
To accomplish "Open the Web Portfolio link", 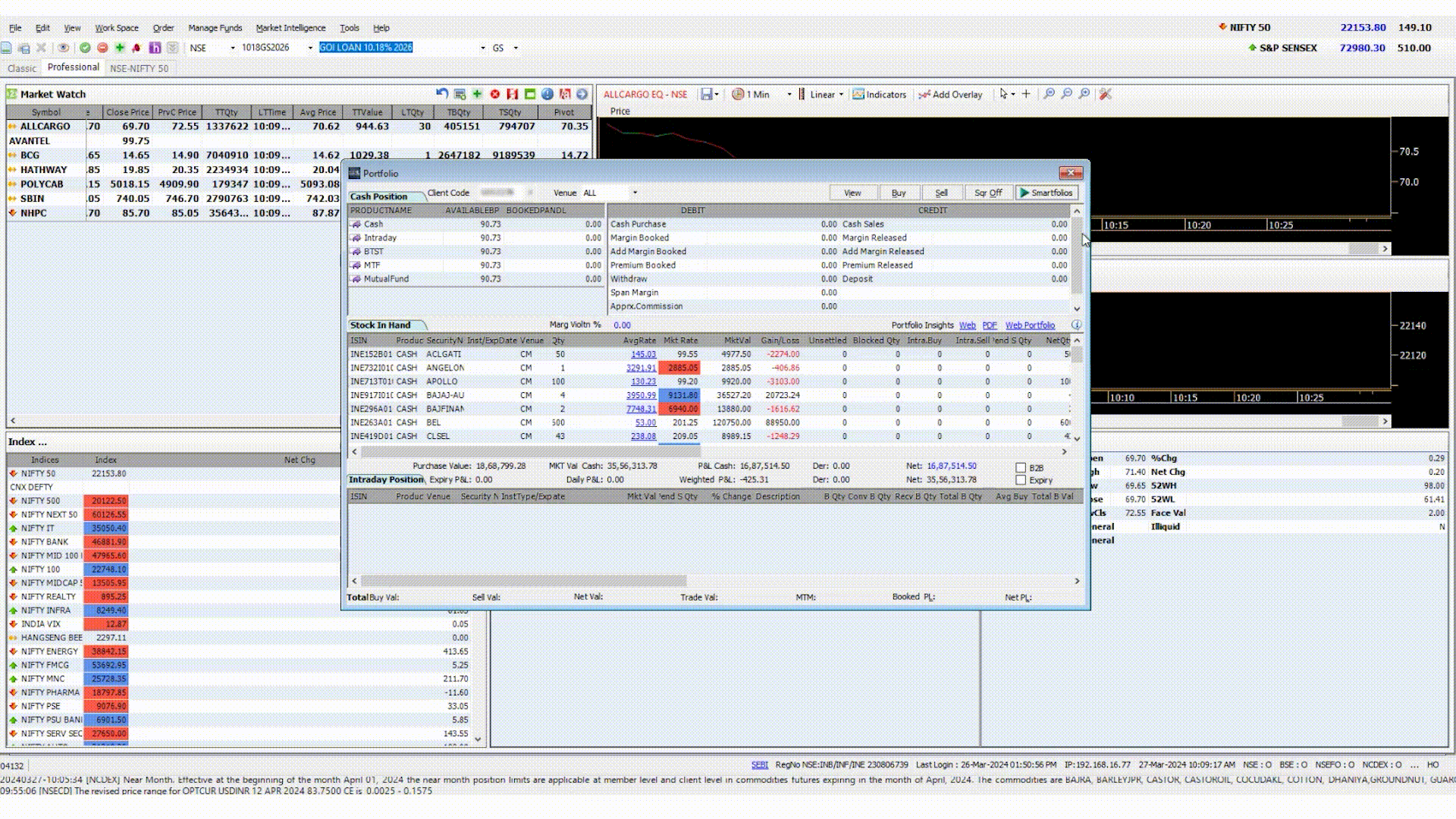I will [1030, 325].
